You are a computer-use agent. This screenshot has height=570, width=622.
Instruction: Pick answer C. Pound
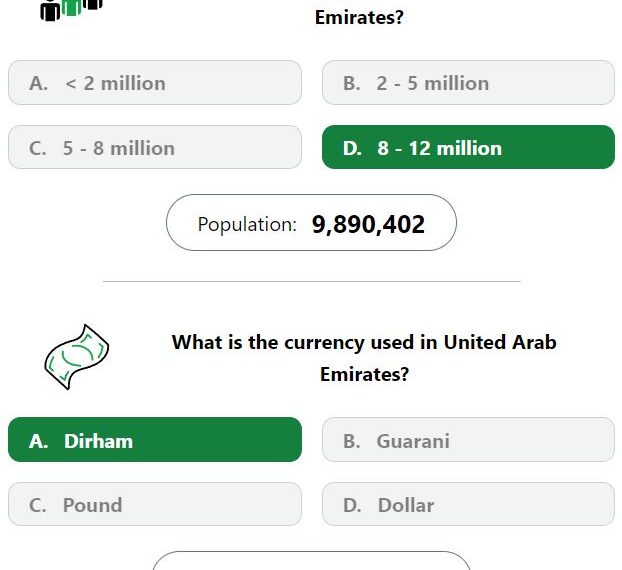click(155, 504)
